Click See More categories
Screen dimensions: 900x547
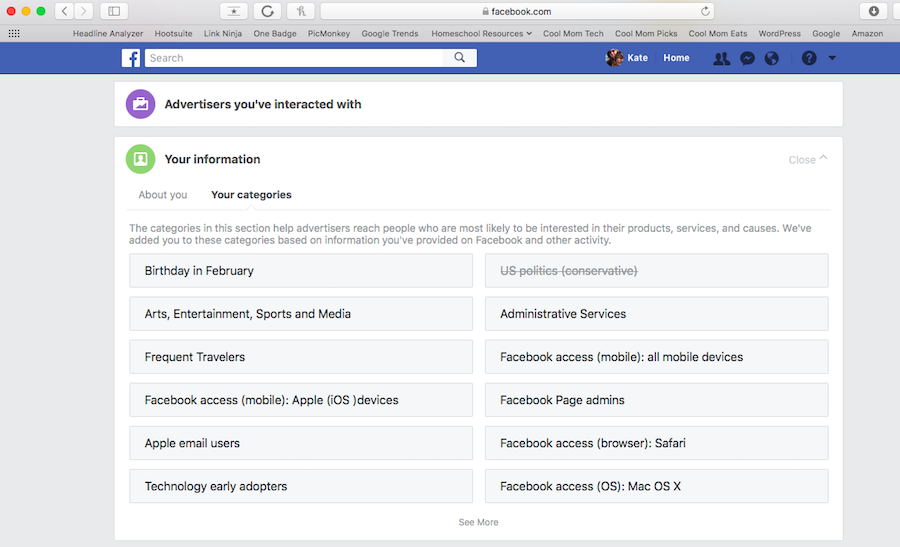pos(478,522)
